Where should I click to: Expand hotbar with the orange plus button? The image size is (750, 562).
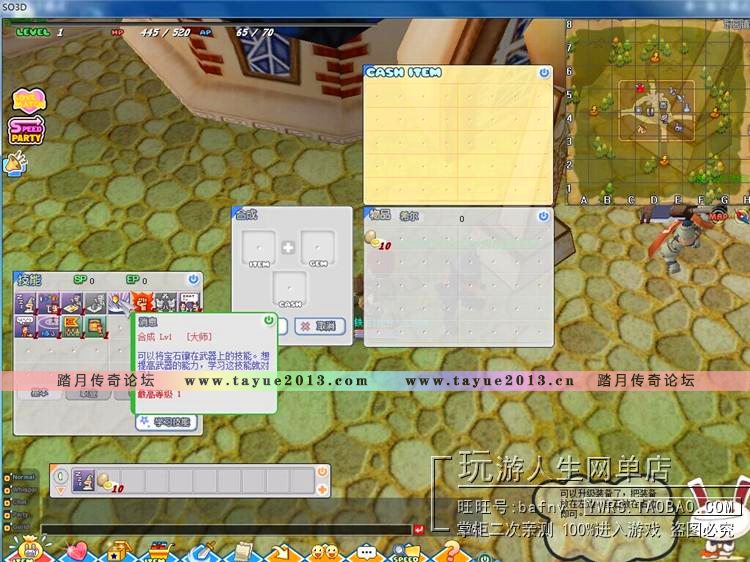[322, 489]
